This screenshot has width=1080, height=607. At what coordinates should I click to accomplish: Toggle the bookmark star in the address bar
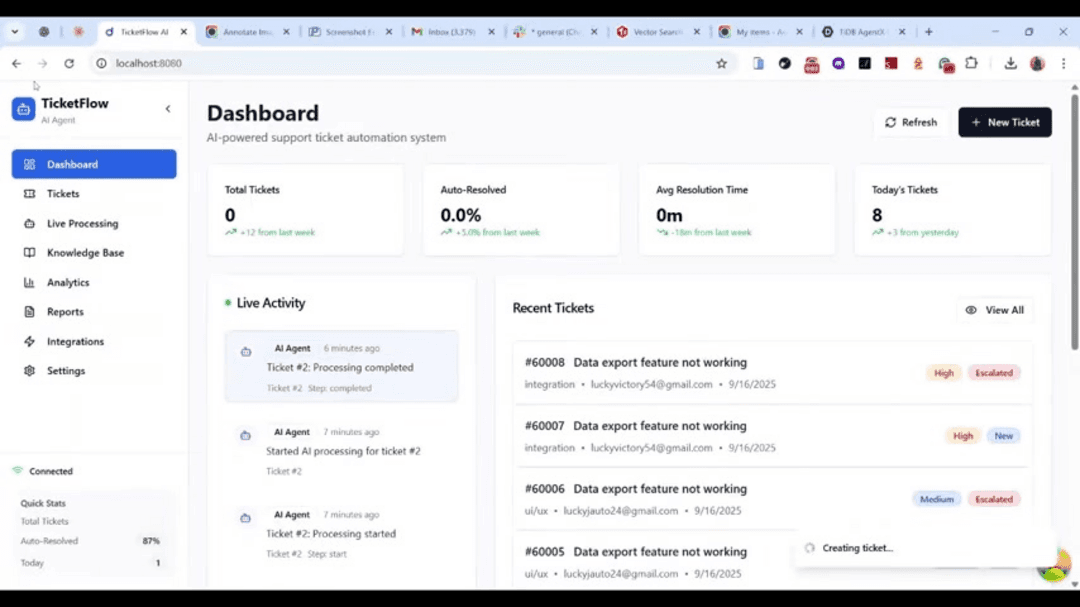pyautogui.click(x=722, y=63)
